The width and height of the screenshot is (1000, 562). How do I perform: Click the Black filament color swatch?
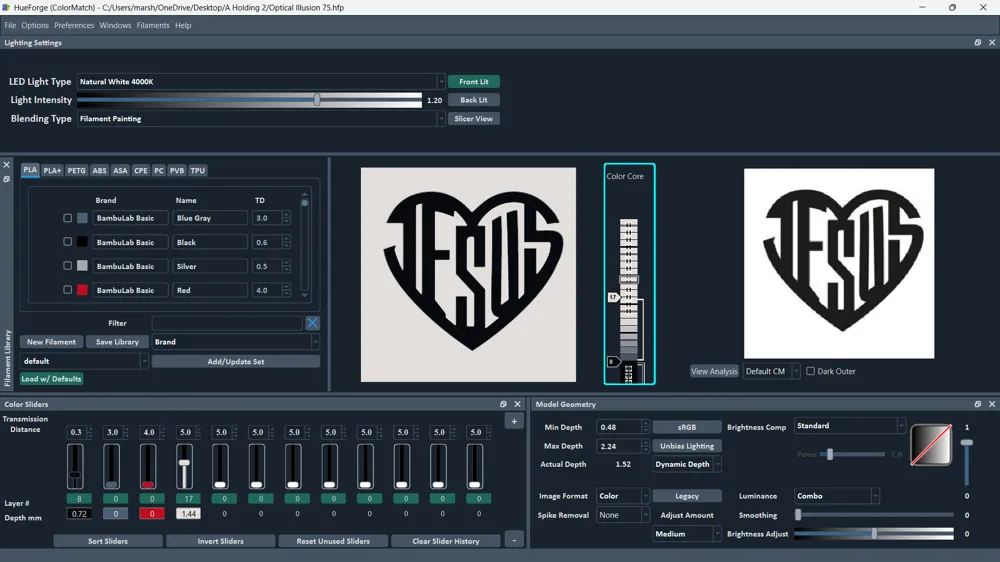point(82,242)
